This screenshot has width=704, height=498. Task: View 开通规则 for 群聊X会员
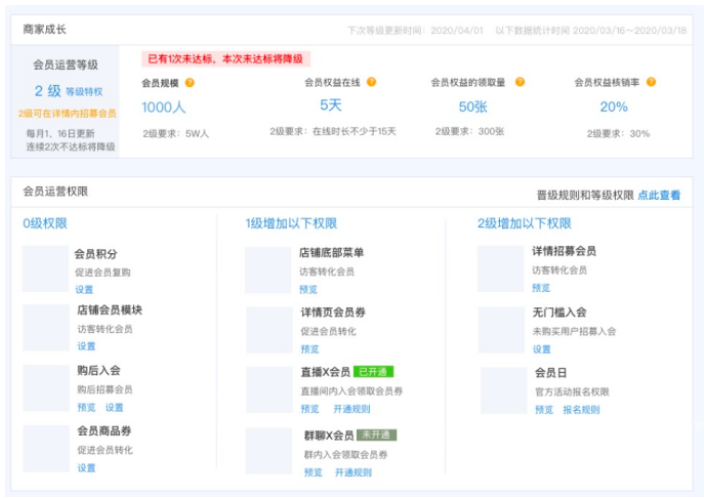pos(352,472)
